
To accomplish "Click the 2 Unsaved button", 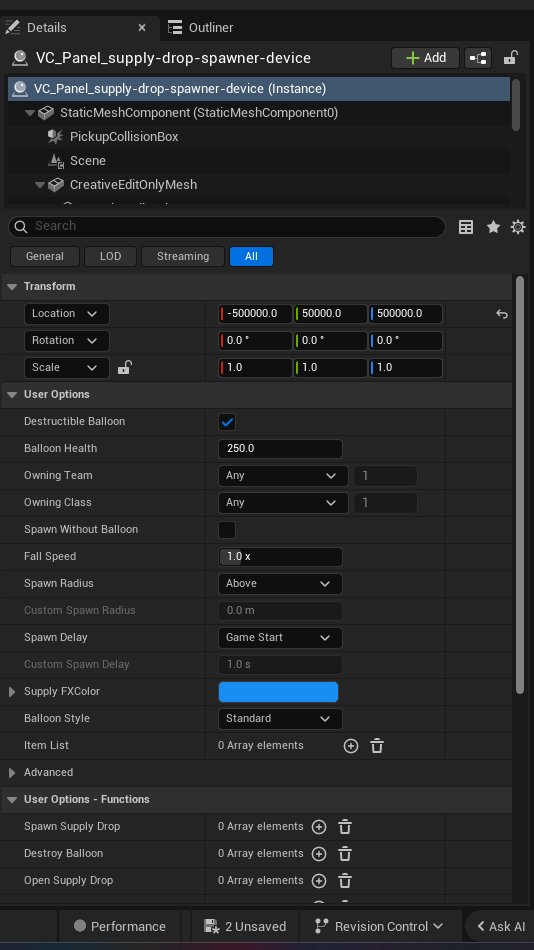I will pyautogui.click(x=245, y=926).
